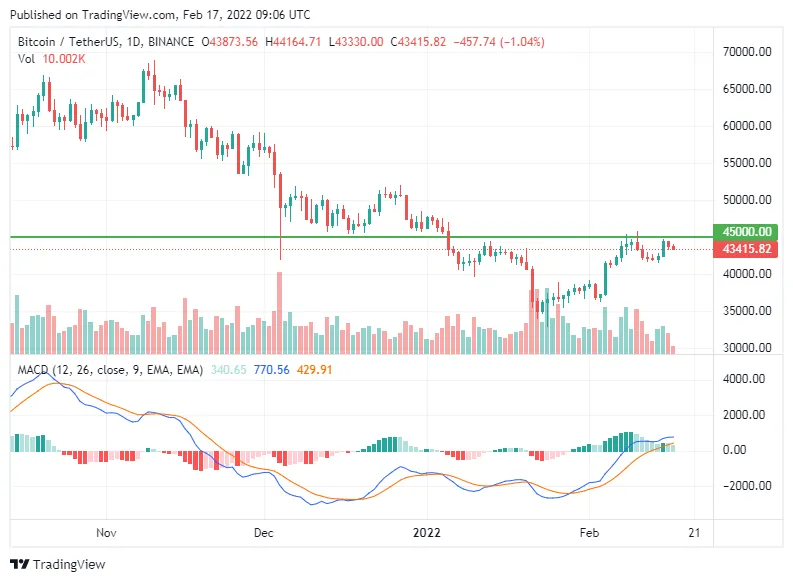Select the Dec time axis label
793x582 pixels.
click(263, 532)
